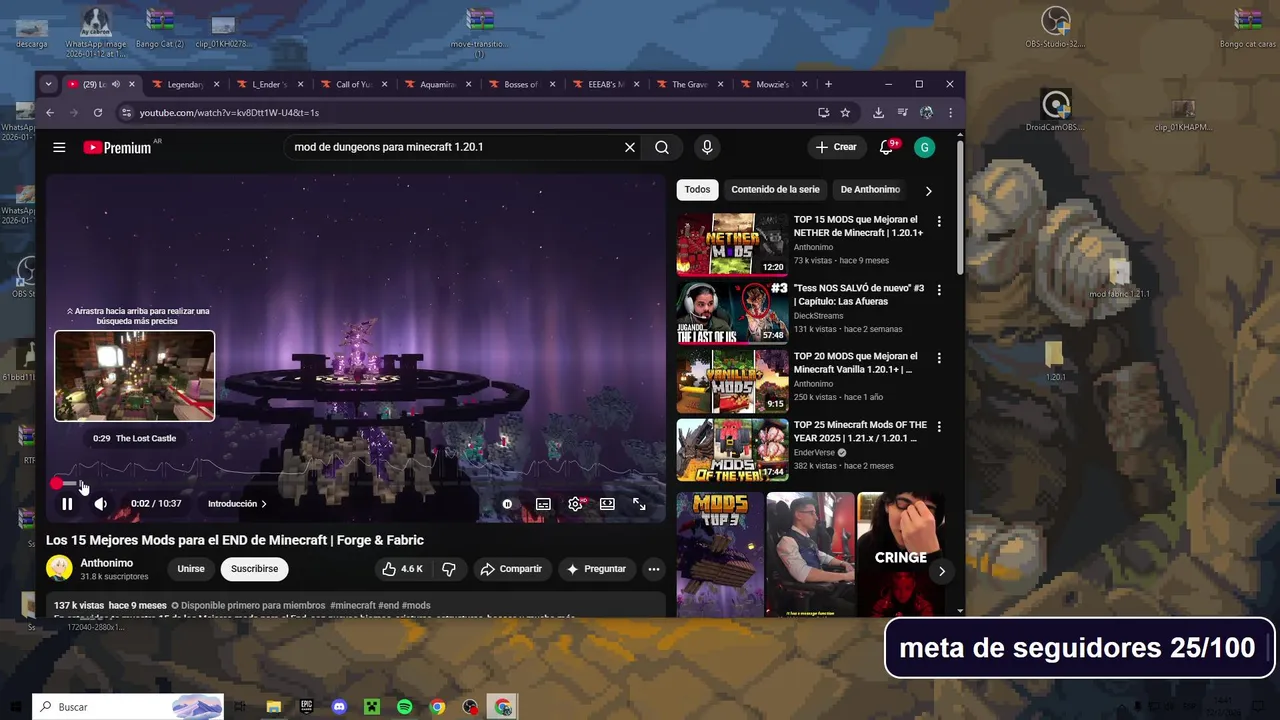Share the video via Compartir

coord(511,569)
